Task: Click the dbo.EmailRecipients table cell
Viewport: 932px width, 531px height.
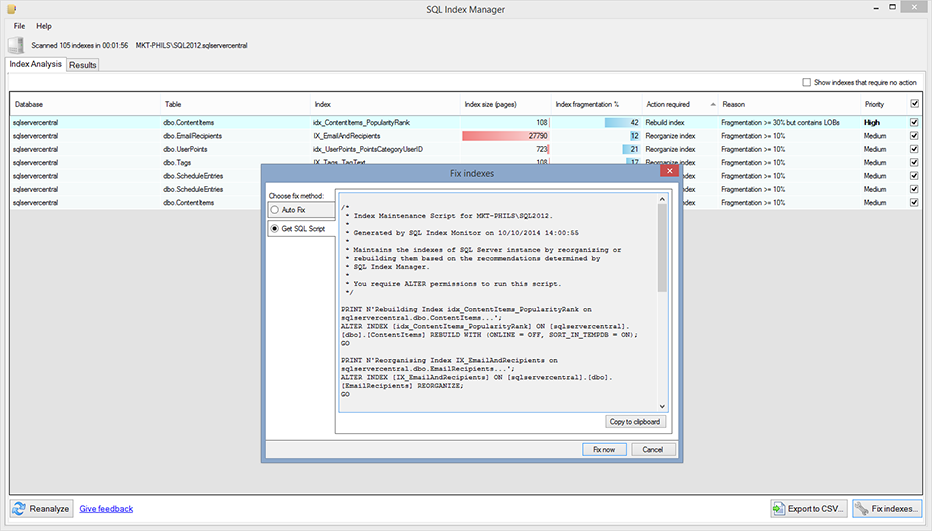Action: [235, 136]
